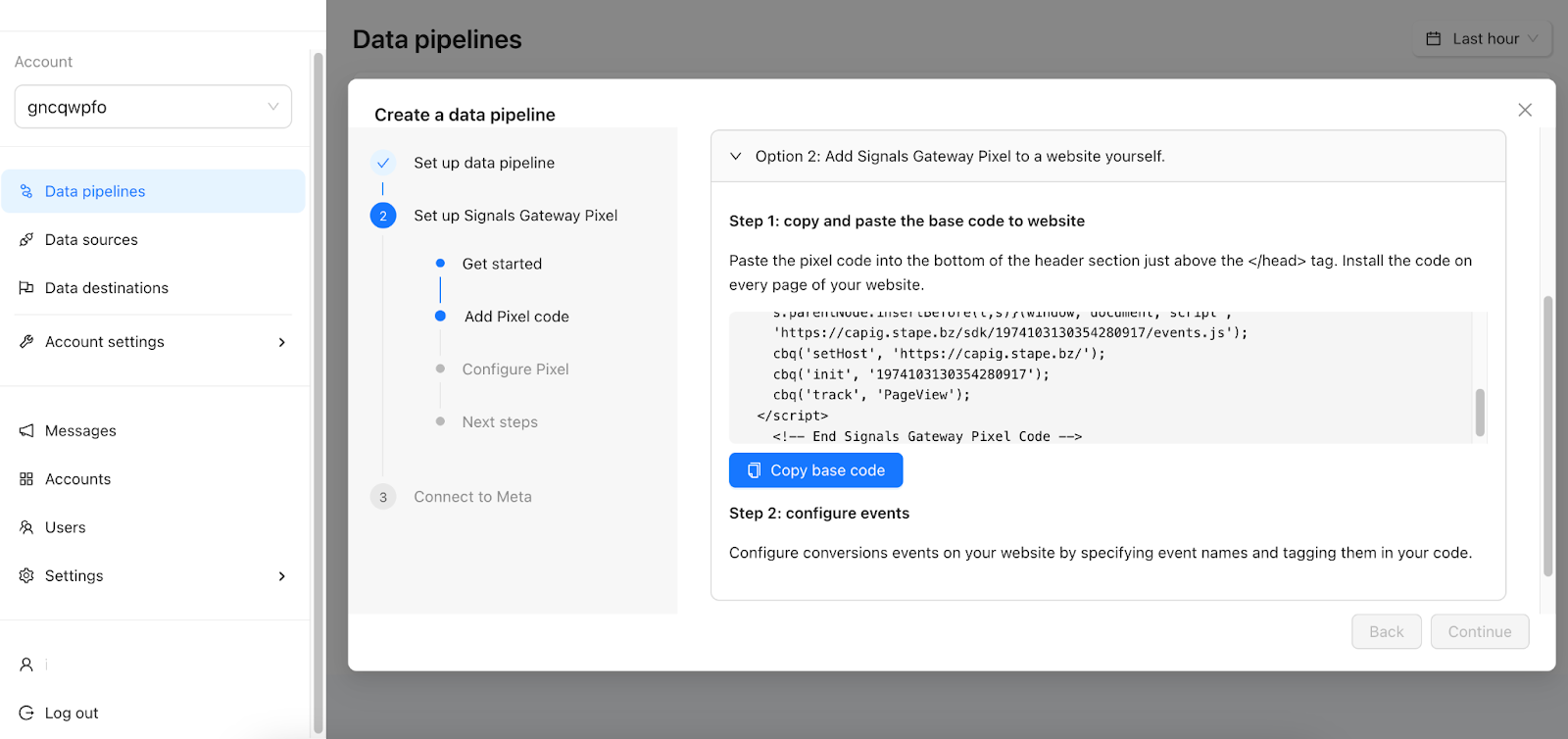Collapse the Option 2 section chevron

[x=736, y=156]
